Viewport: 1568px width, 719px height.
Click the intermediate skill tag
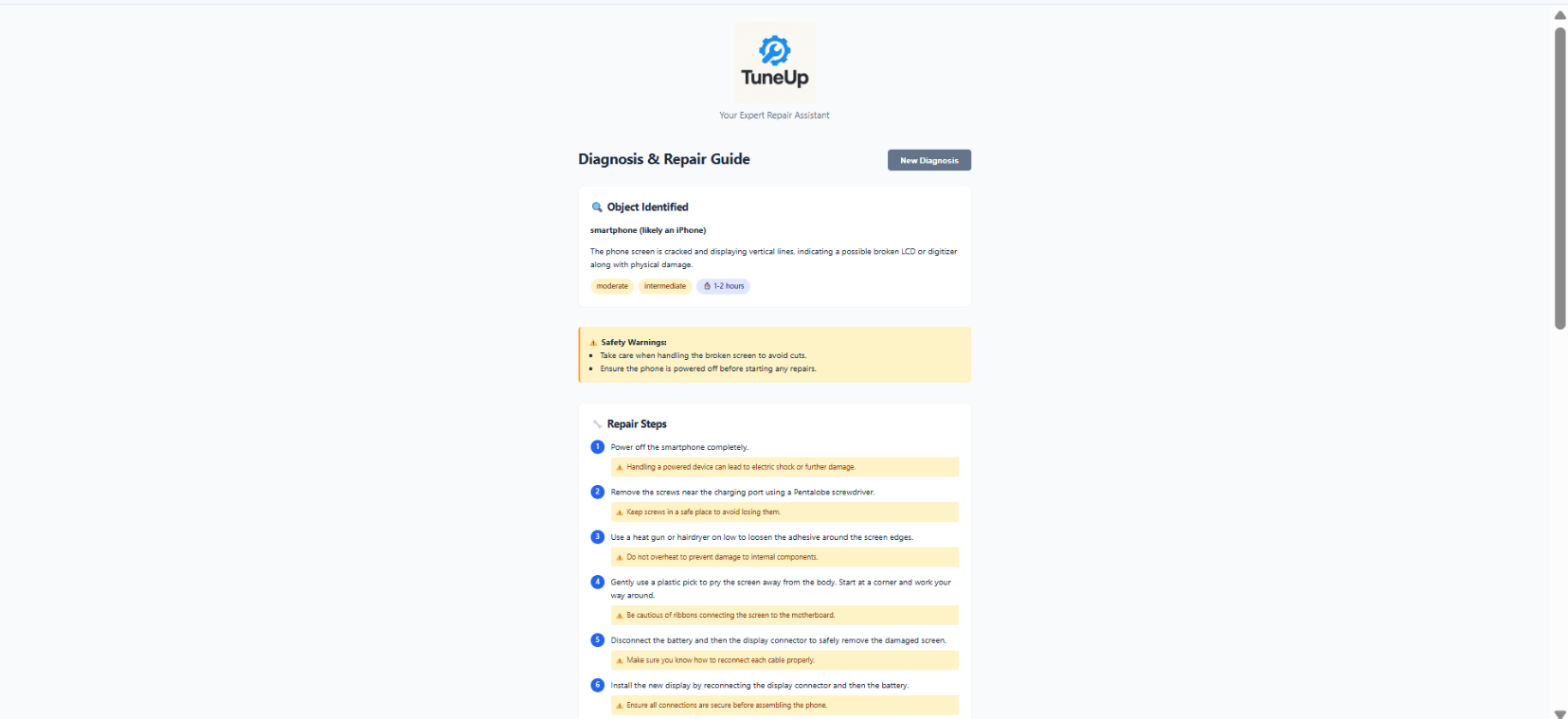tap(664, 286)
